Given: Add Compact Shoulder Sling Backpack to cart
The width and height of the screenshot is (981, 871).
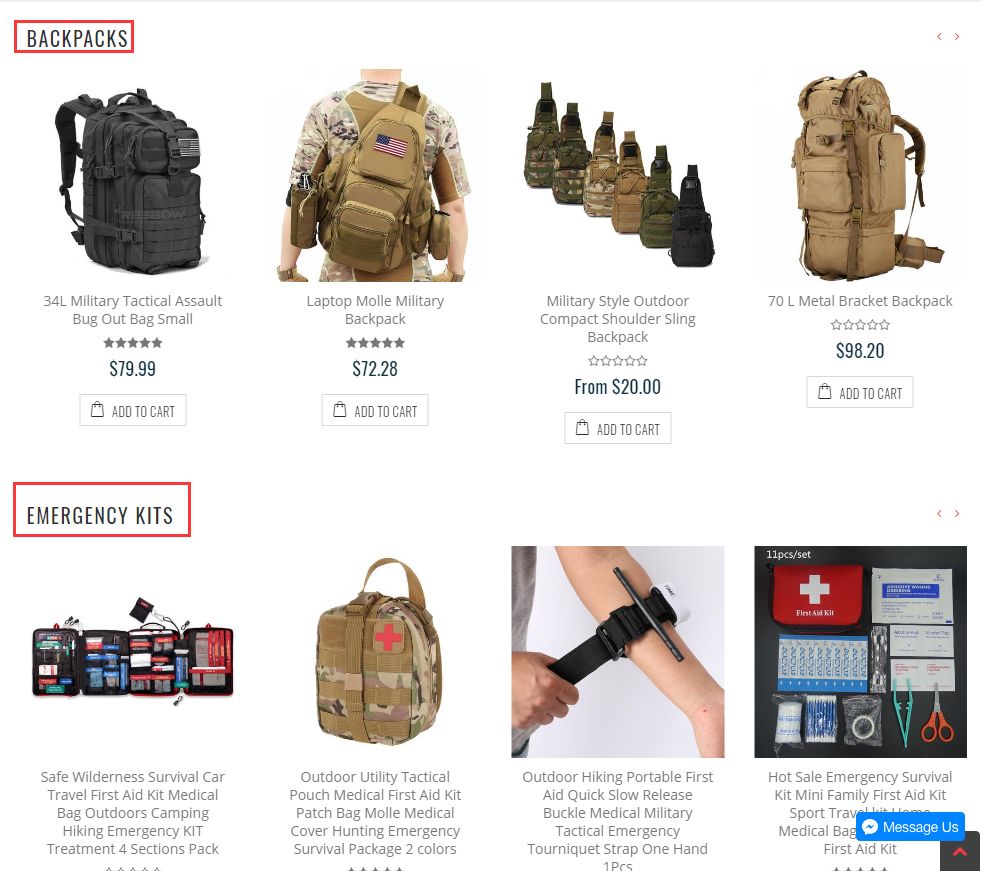Looking at the screenshot, I should 618,429.
